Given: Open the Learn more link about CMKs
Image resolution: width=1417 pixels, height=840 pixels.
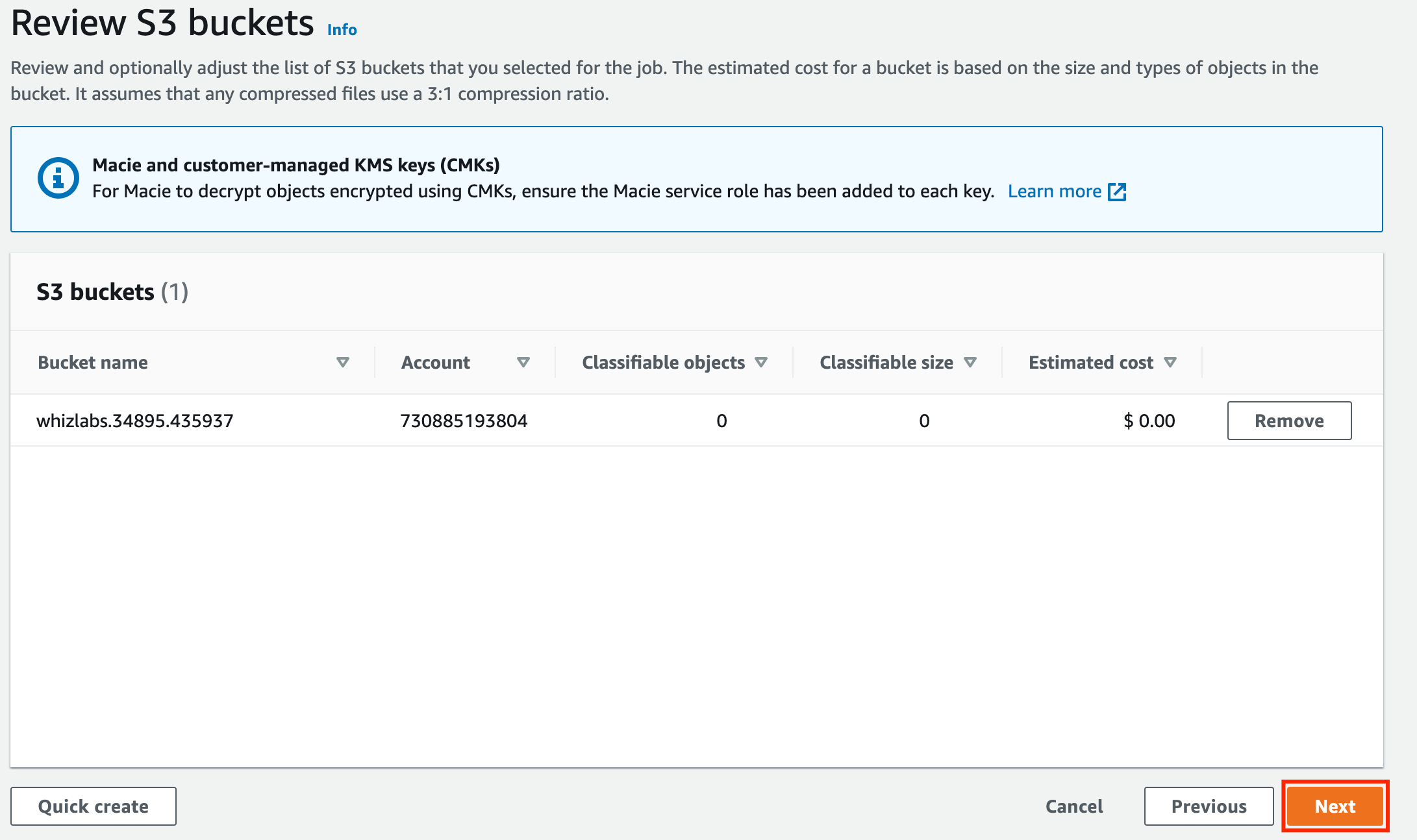Looking at the screenshot, I should [x=1054, y=191].
